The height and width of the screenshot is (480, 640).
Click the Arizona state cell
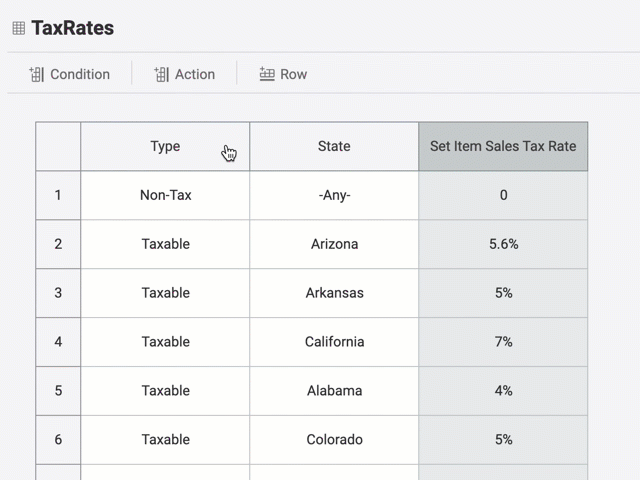334,244
